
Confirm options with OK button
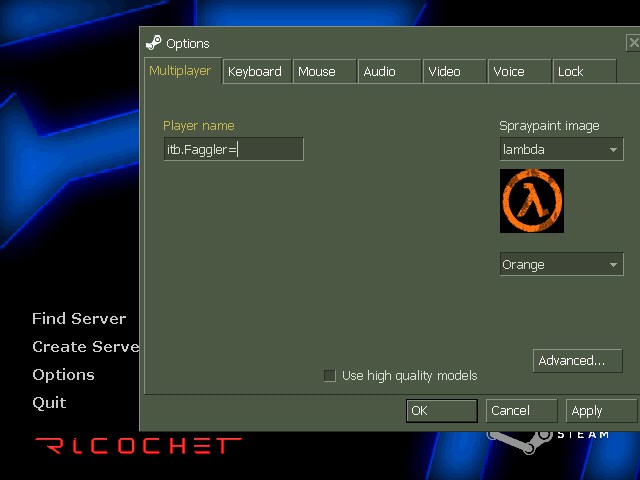442,411
